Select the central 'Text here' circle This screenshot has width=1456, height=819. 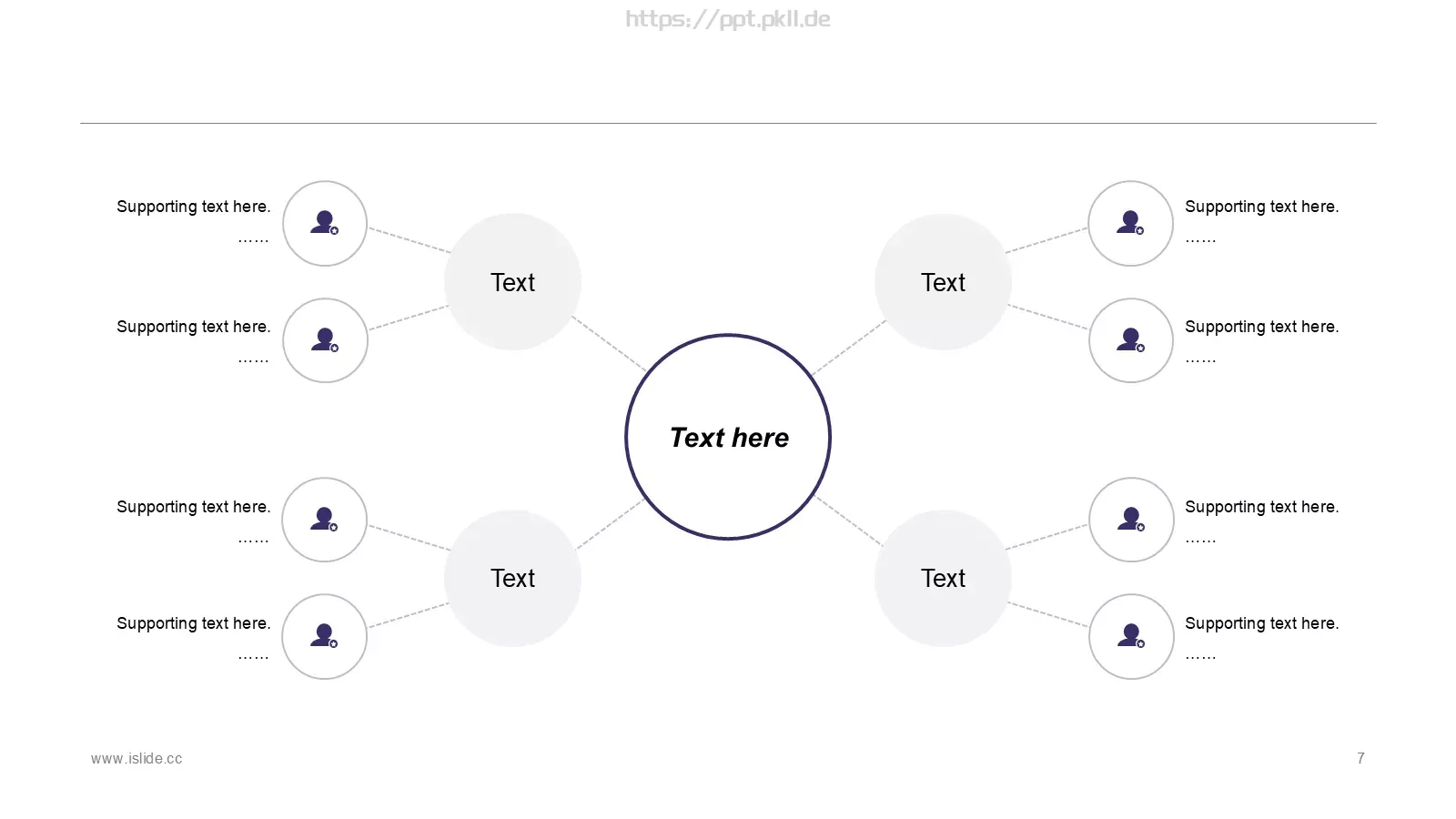pos(728,437)
